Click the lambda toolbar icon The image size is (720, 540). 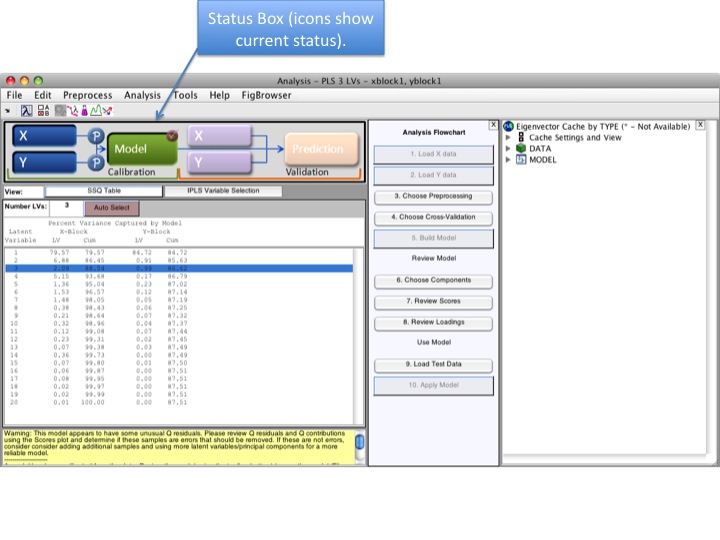tap(27, 110)
